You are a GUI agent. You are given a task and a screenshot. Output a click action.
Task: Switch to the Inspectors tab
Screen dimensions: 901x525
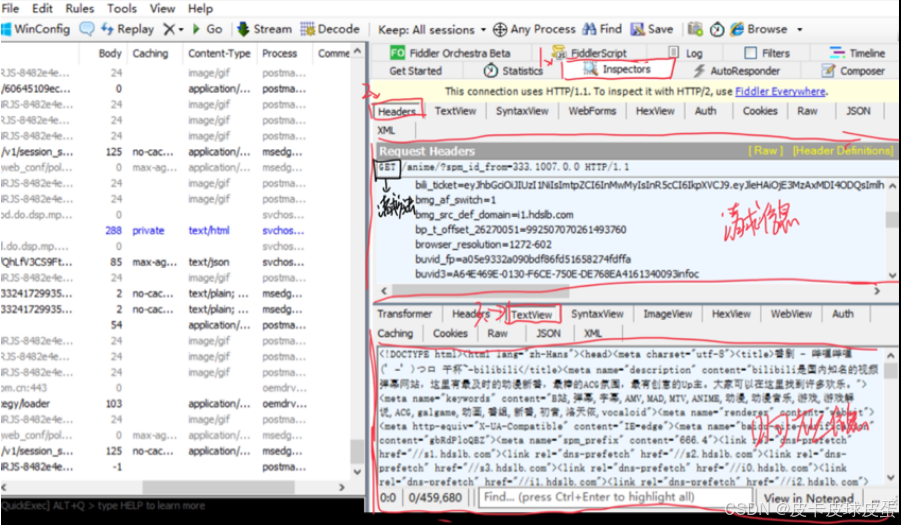pos(617,70)
